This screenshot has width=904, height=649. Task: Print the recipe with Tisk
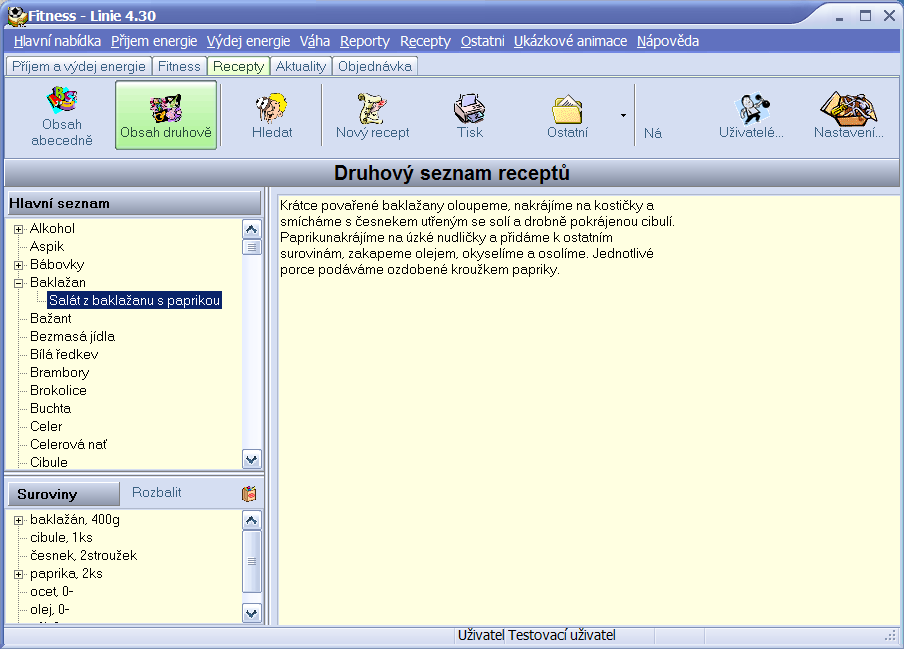[470, 115]
